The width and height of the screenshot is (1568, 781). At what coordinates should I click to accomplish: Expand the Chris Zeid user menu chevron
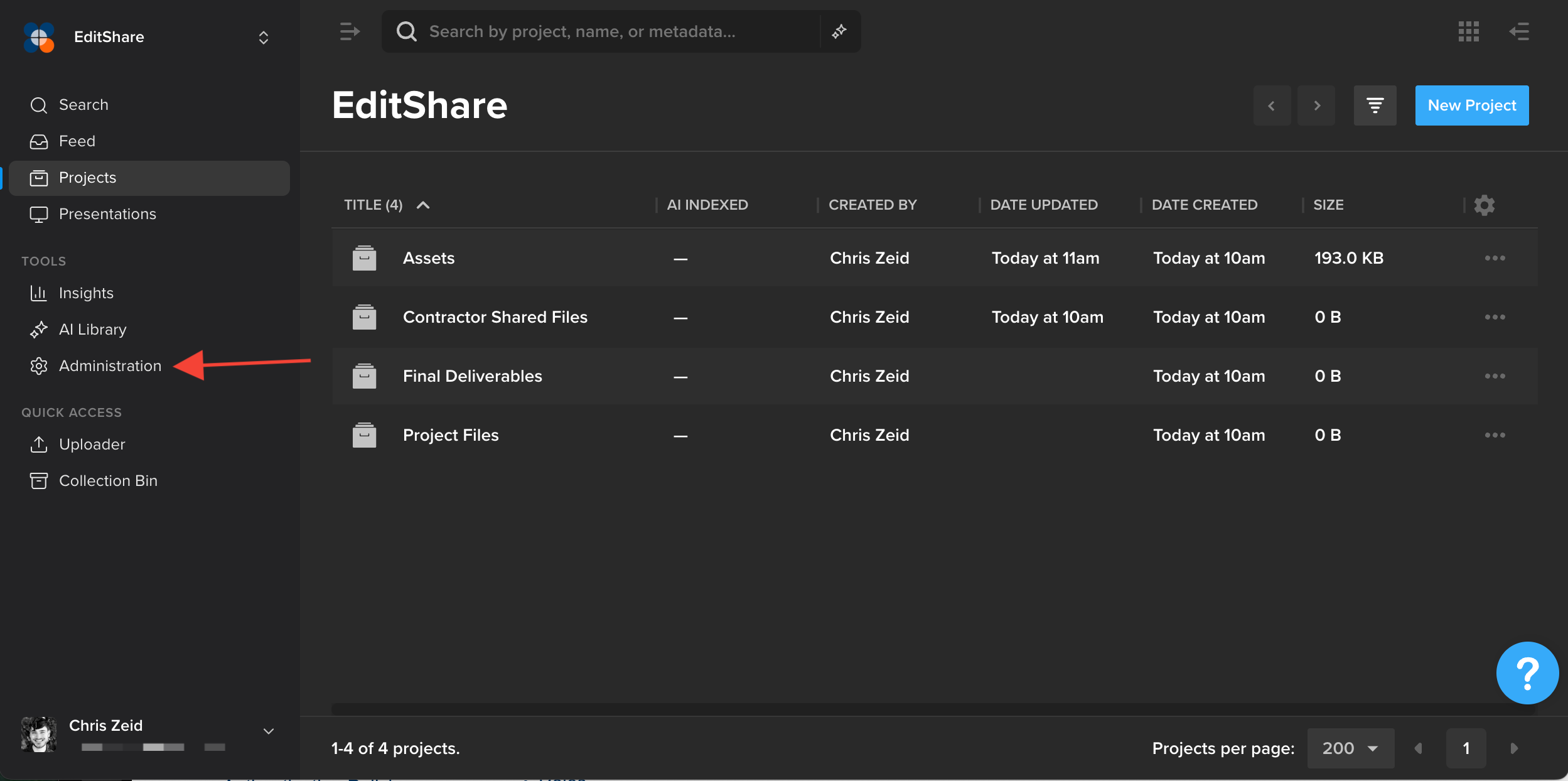click(x=269, y=731)
